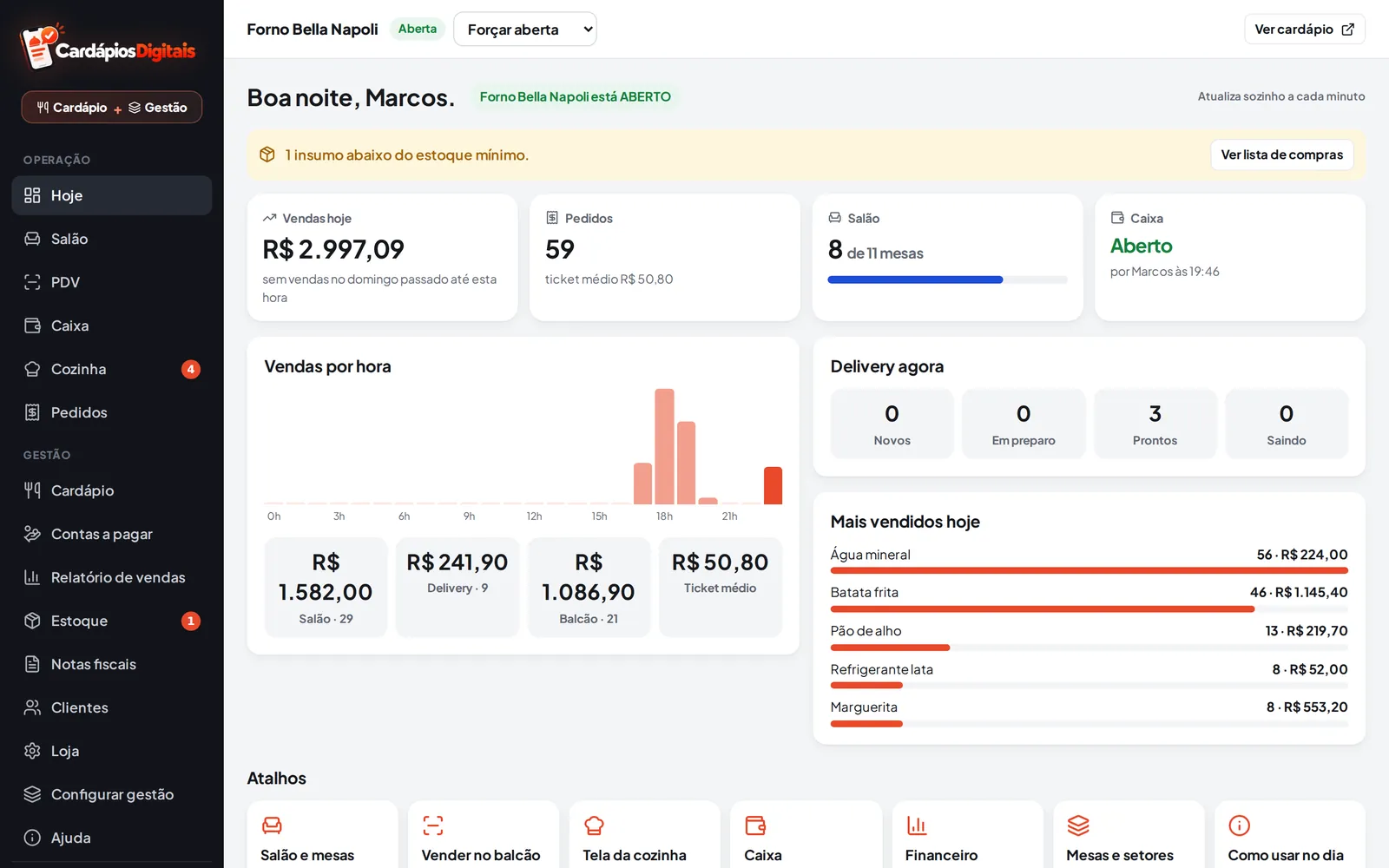Click the Contas a pagar coins icon
The image size is (1389, 868).
tap(32, 534)
